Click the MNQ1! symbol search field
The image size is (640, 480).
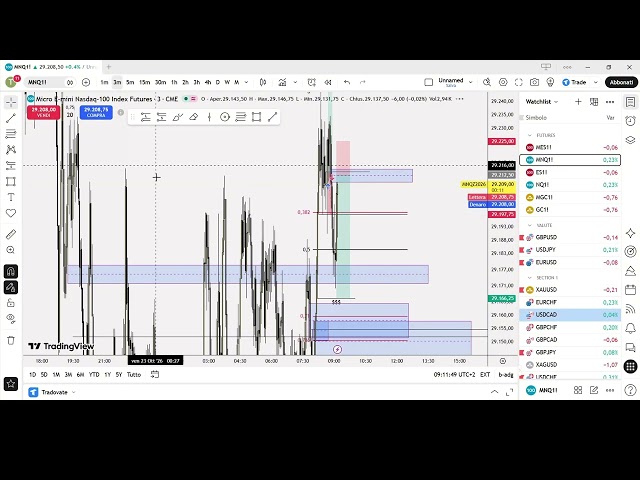pos(45,82)
